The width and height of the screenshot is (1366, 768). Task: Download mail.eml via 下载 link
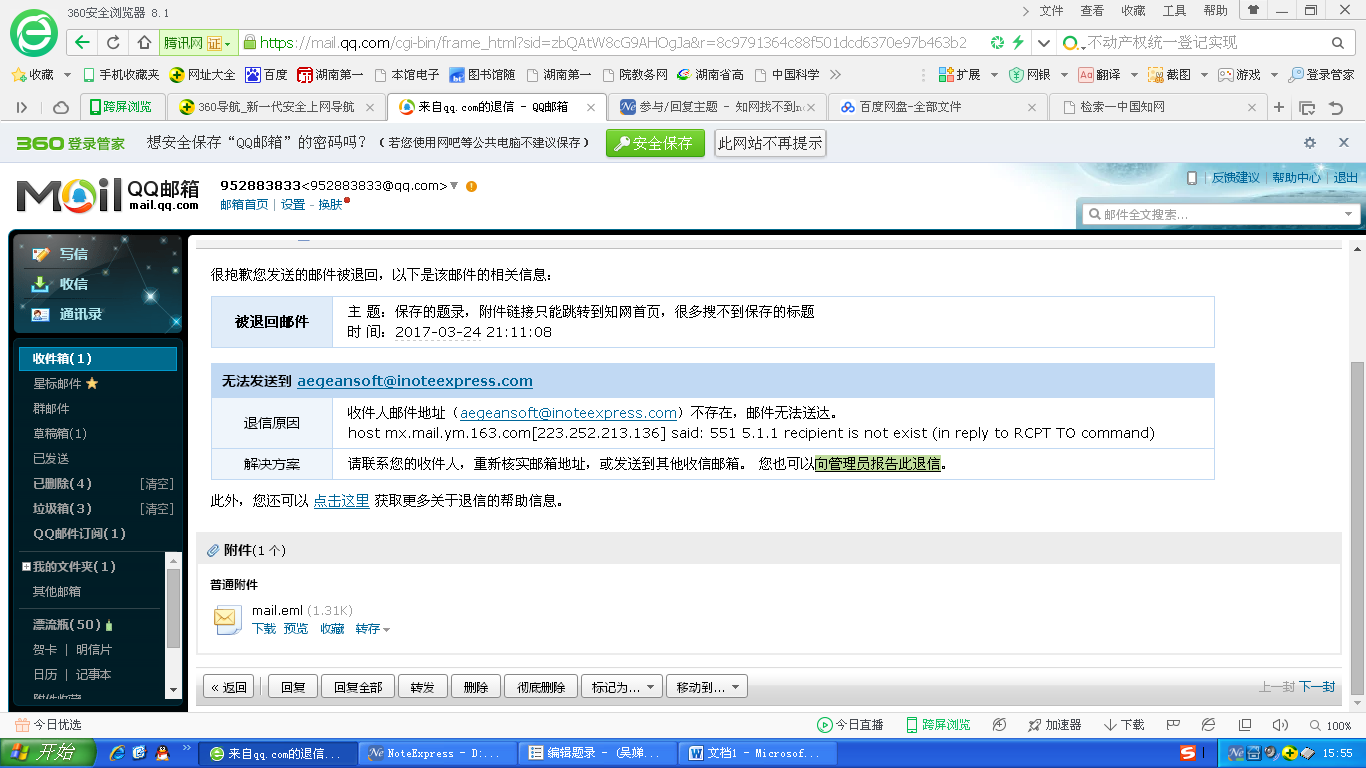[264, 629]
